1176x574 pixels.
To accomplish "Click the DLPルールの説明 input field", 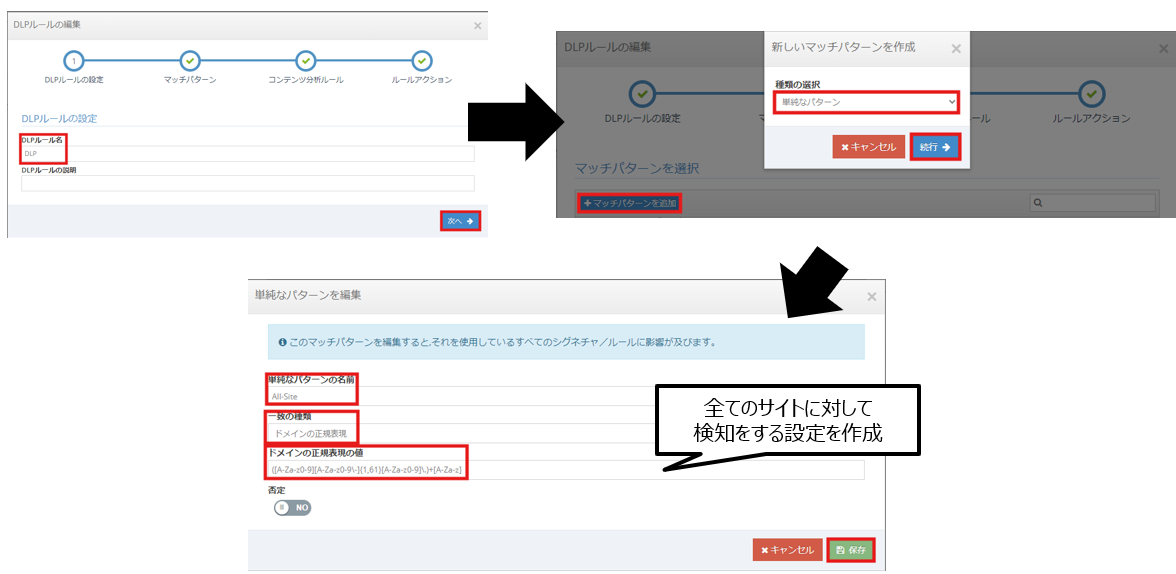I will 248,183.
